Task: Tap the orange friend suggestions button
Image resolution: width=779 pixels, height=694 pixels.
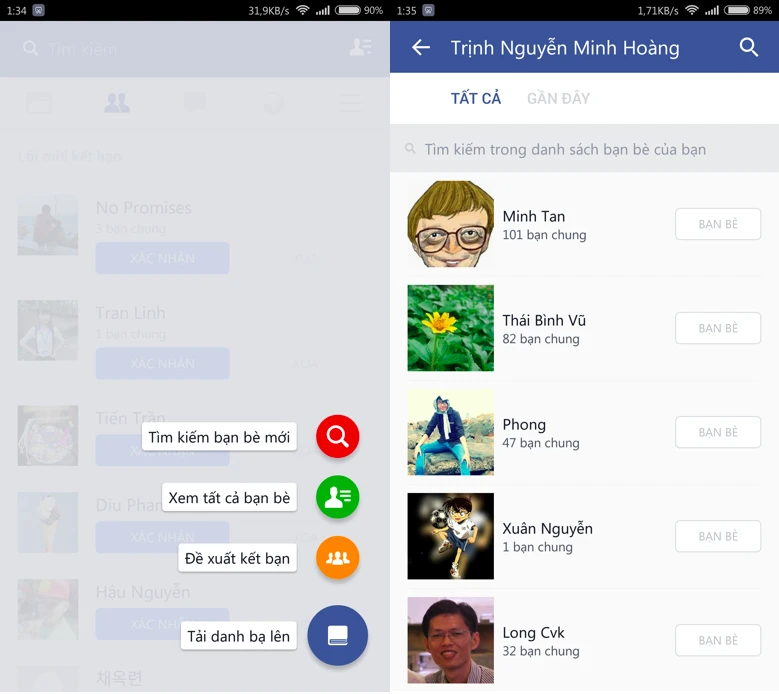Action: pyautogui.click(x=337, y=557)
